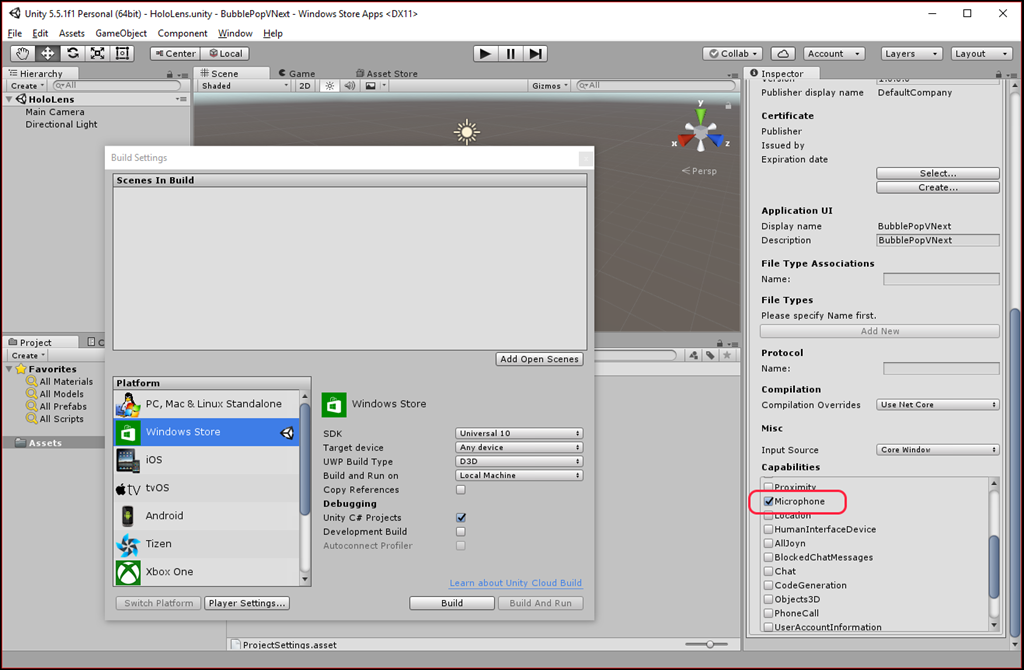Select the Directional Light sun gizmo in scene
This screenshot has width=1024, height=670.
[x=467, y=132]
